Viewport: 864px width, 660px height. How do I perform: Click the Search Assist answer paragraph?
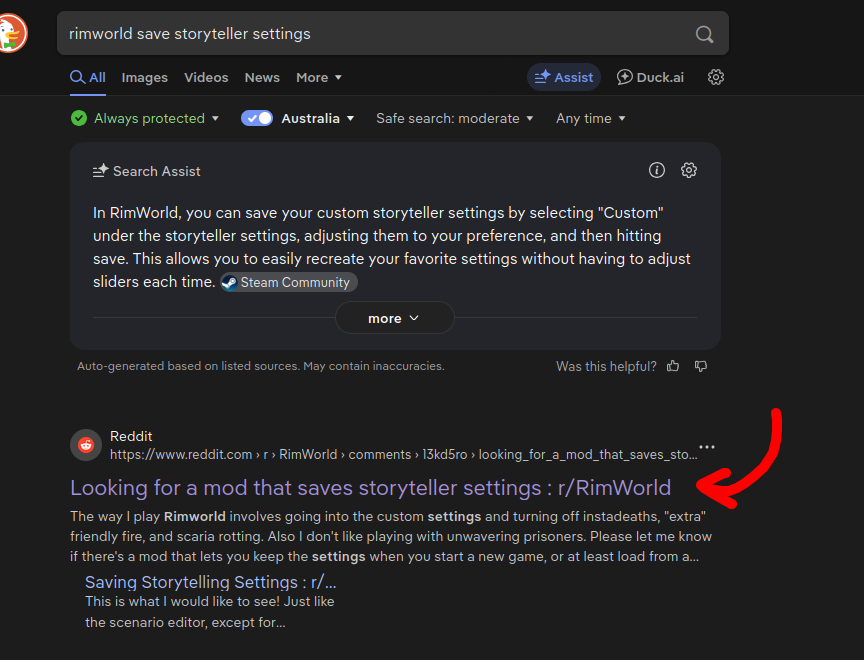(392, 247)
